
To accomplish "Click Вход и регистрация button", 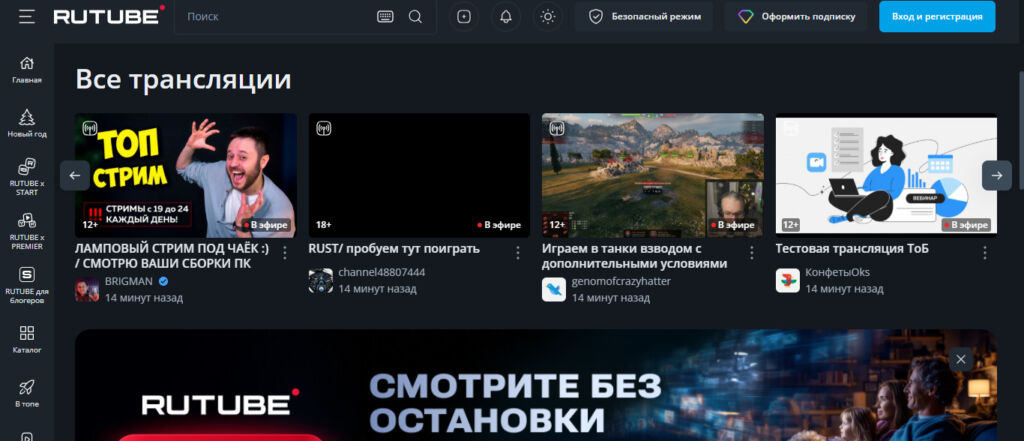I will [937, 17].
